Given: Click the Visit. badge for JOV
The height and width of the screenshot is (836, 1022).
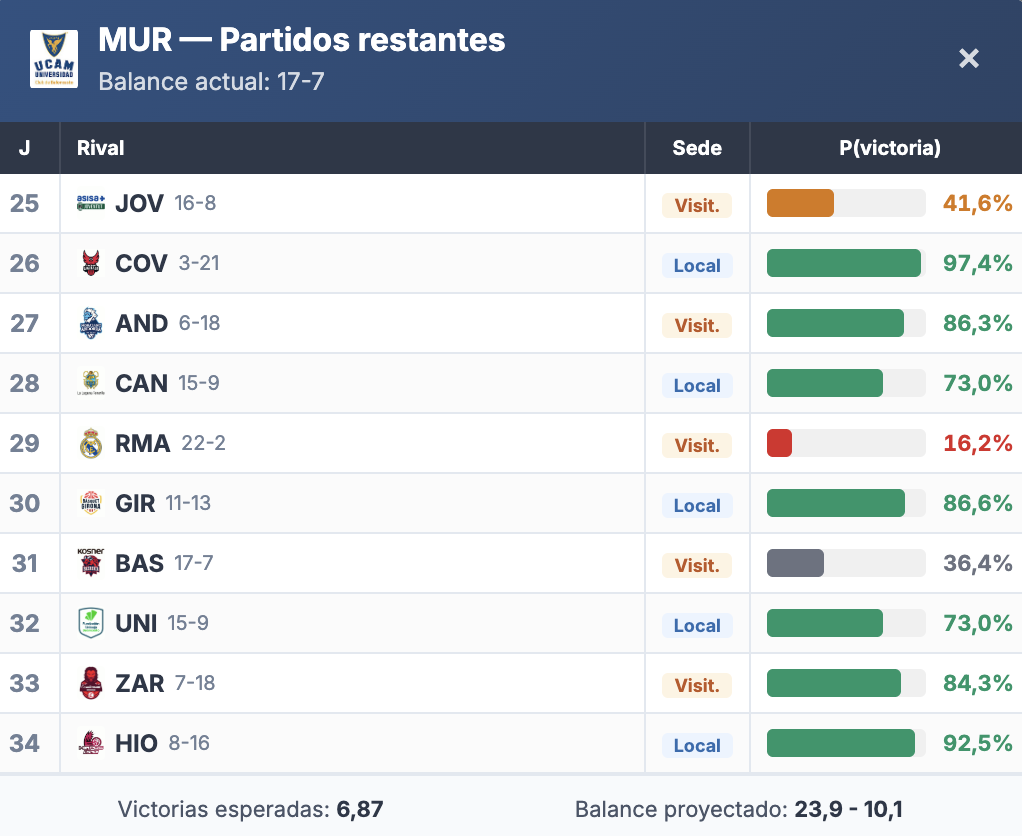Looking at the screenshot, I should pos(697,205).
